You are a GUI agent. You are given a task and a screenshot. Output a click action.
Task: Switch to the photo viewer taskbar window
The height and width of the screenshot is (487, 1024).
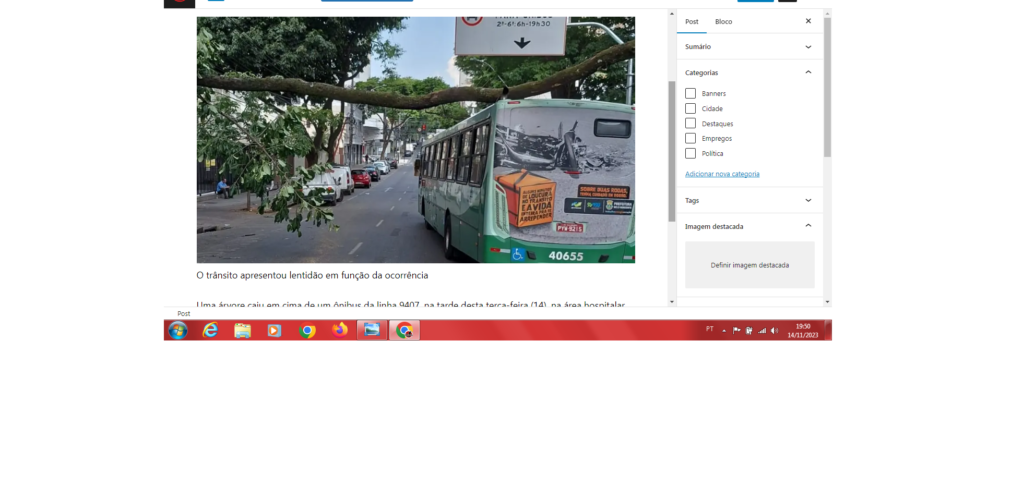pos(372,330)
